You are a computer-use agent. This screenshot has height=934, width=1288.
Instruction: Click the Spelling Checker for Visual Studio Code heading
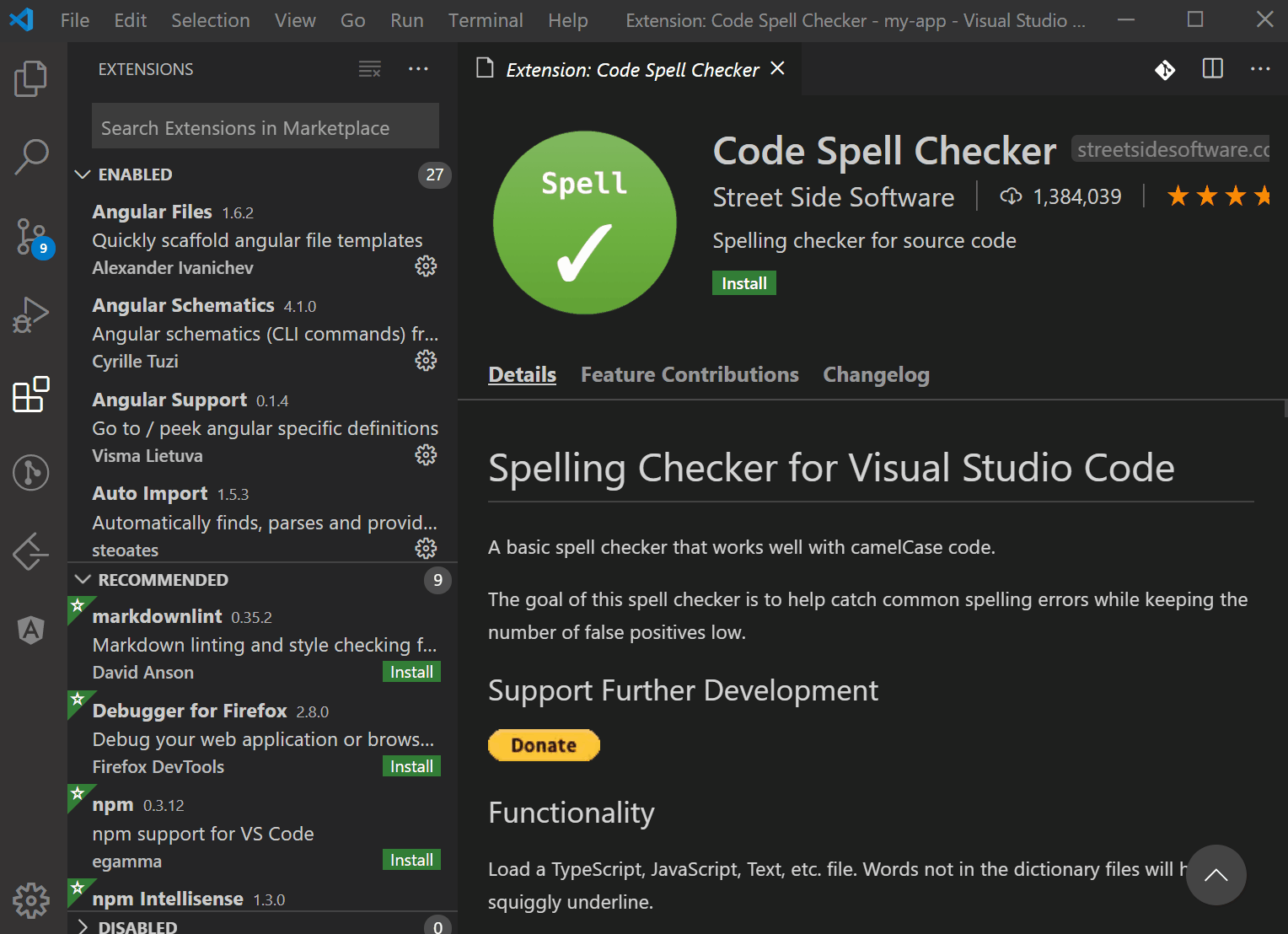click(x=831, y=468)
